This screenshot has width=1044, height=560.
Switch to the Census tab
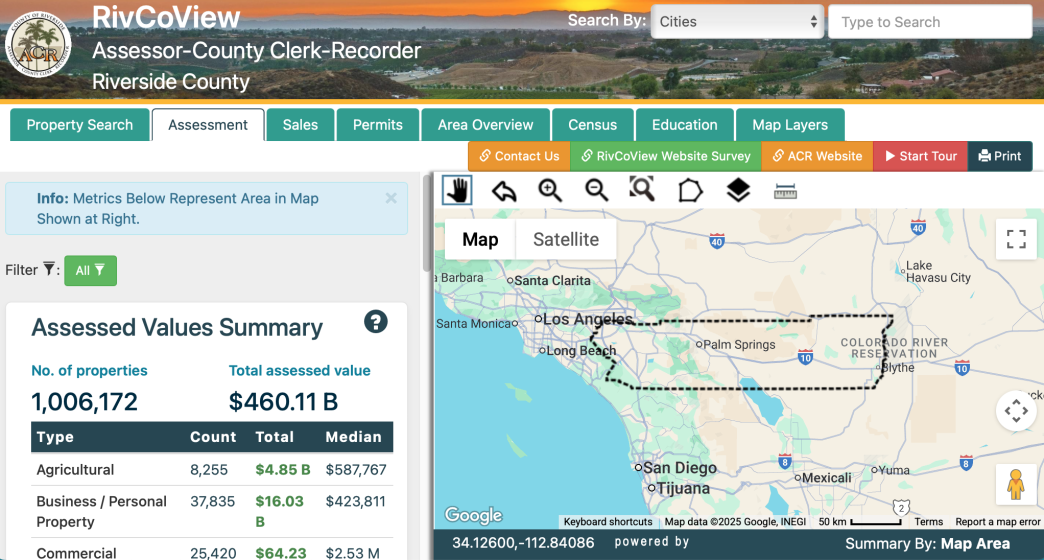click(x=593, y=125)
